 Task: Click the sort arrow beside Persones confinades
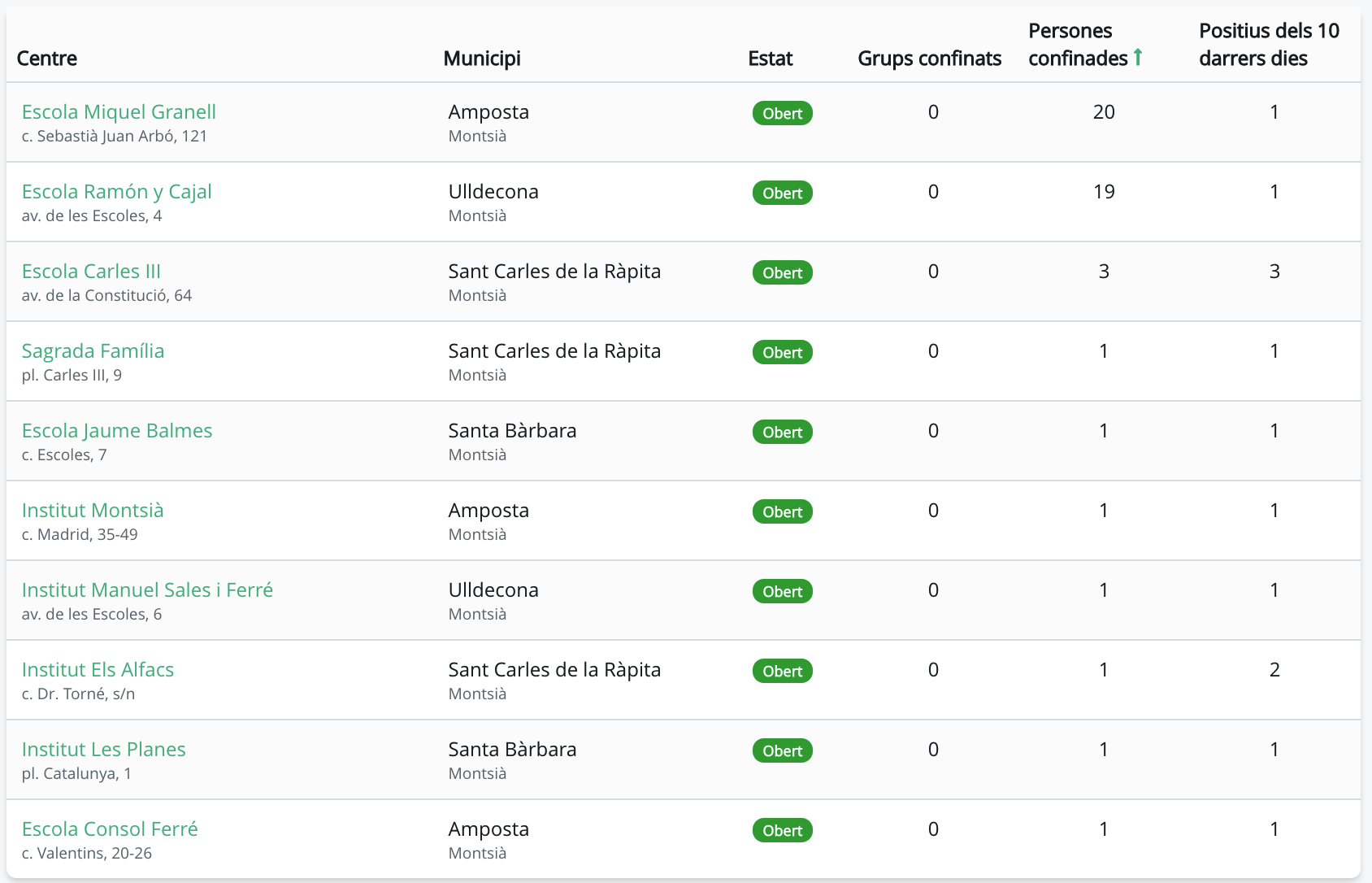(1138, 58)
